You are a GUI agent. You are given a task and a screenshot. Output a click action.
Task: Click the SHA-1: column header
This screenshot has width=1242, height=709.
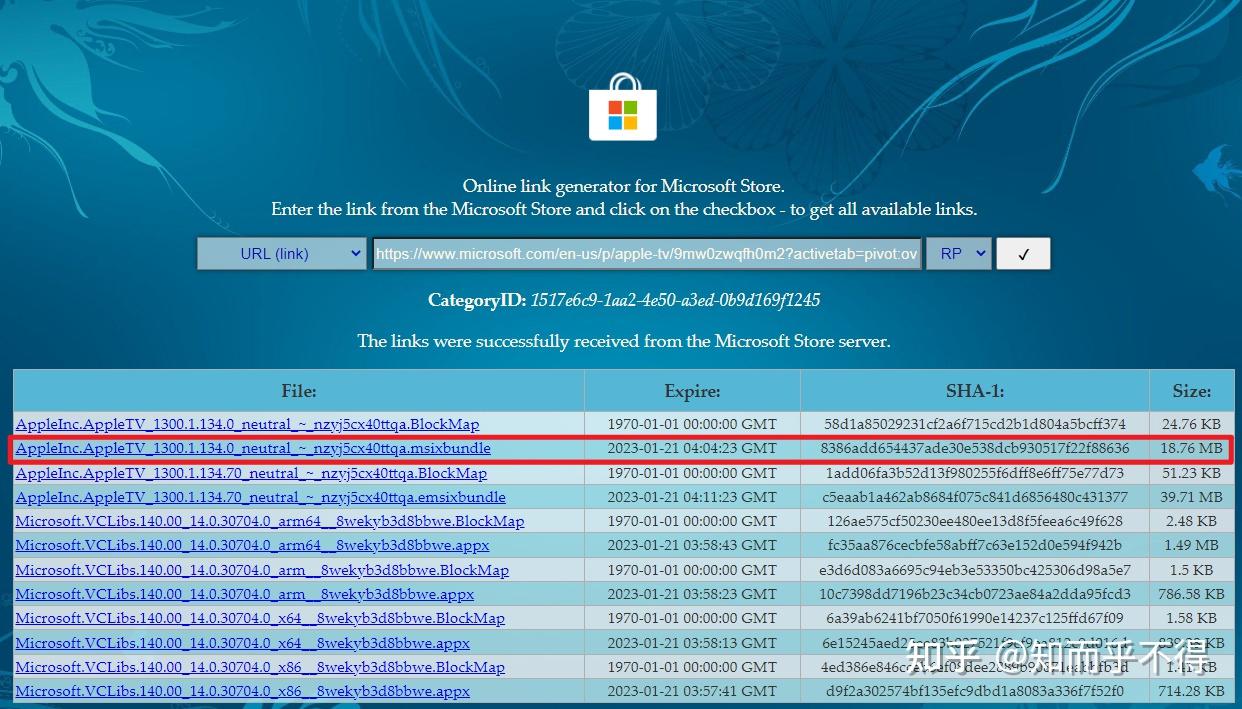tap(975, 391)
